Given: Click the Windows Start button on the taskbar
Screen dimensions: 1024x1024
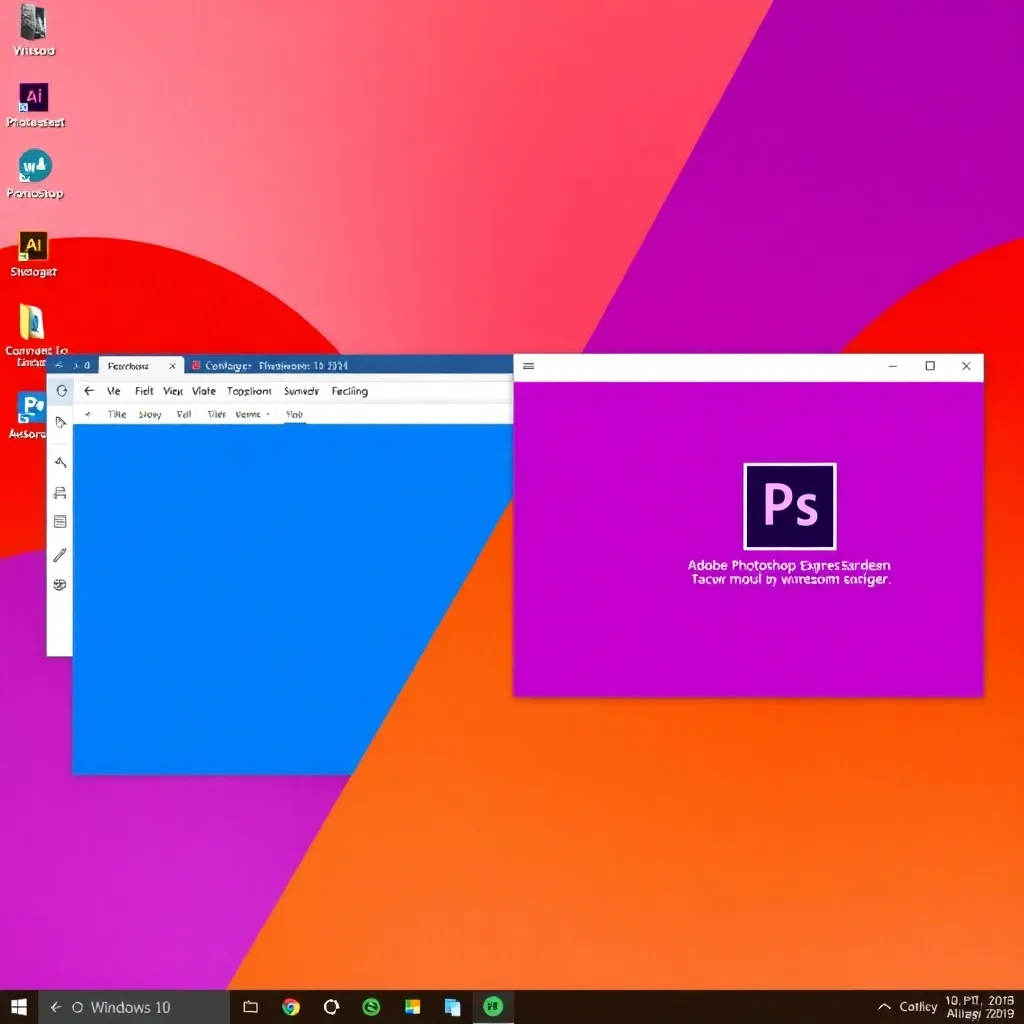Looking at the screenshot, I should [x=16, y=1007].
